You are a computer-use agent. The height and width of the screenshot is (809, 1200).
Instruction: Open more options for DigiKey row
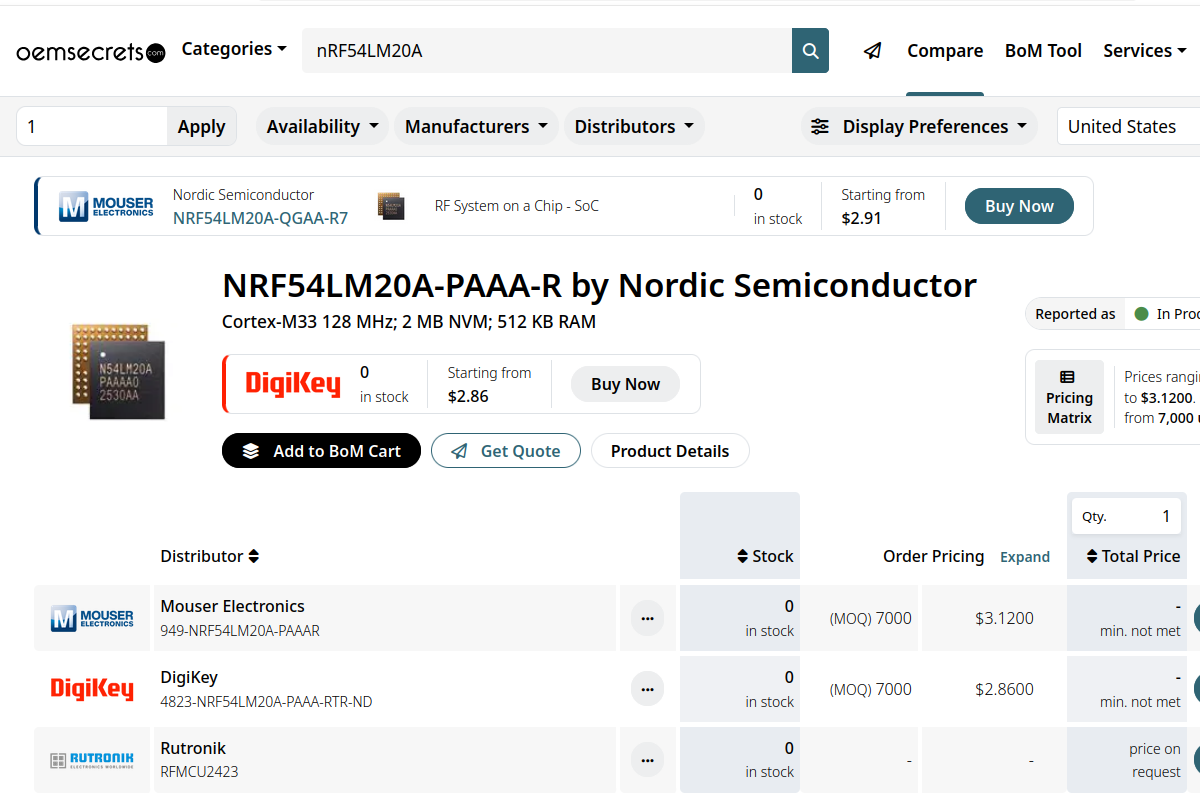pos(647,689)
